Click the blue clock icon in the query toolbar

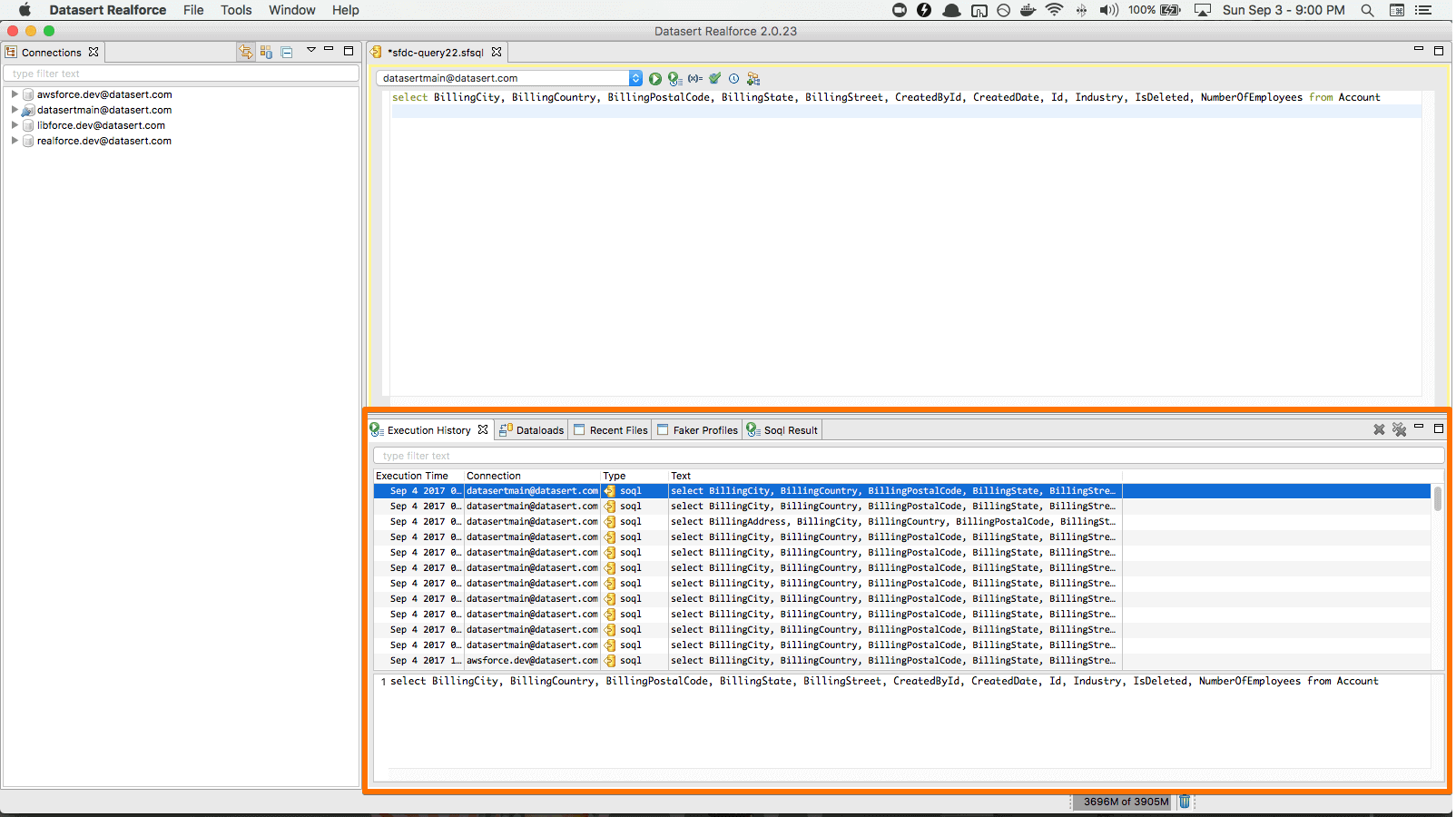coord(734,79)
